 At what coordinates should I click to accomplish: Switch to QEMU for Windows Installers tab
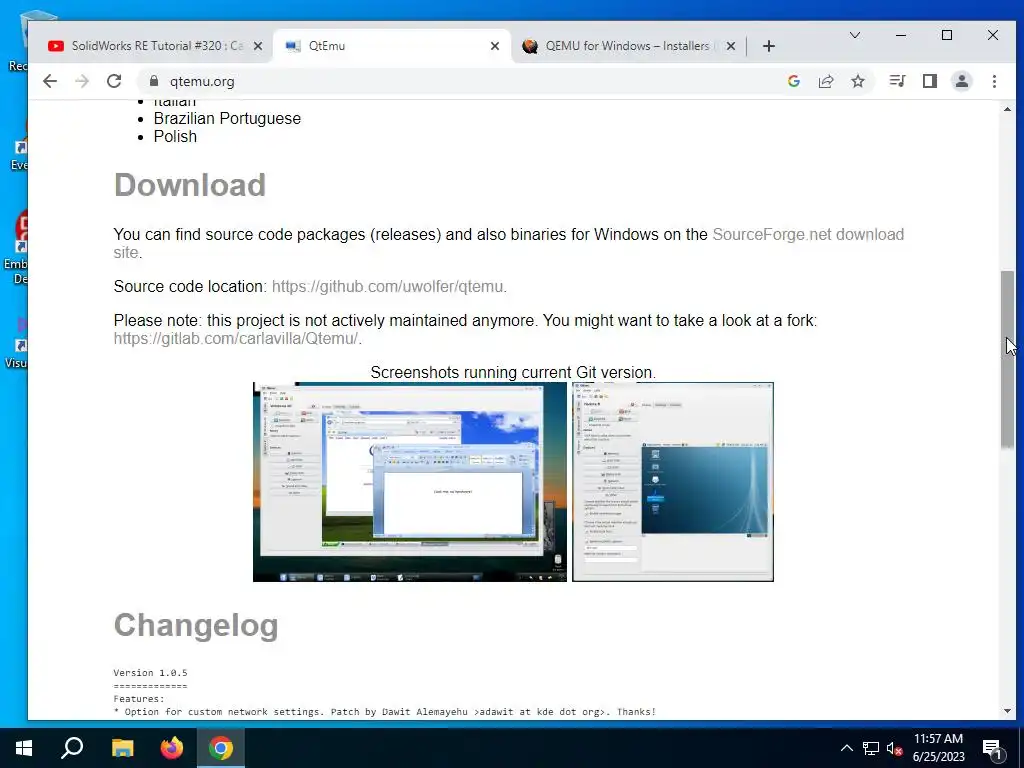(x=627, y=46)
